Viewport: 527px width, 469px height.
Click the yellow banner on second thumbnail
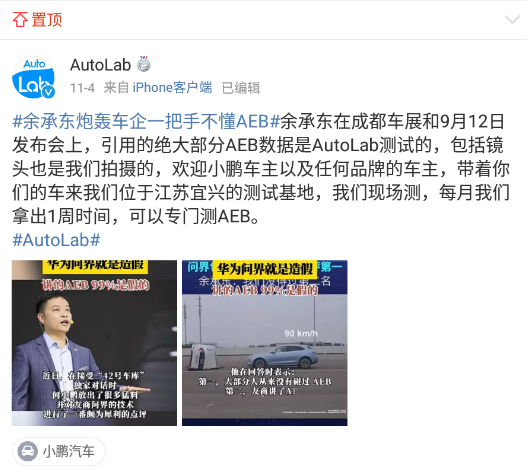click(x=265, y=269)
